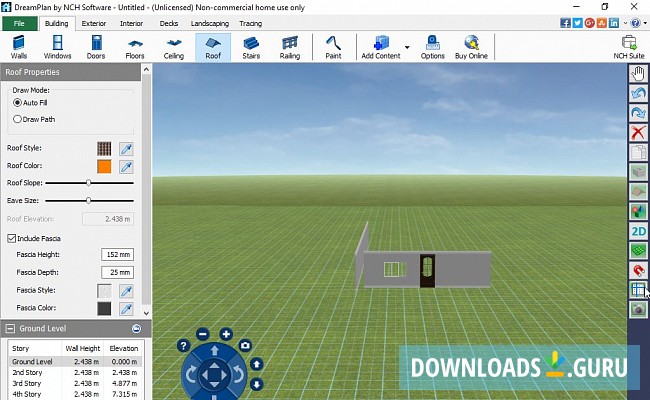The width and height of the screenshot is (650, 400).
Task: Pick Roof Color with the eyedropper
Action: (x=126, y=167)
